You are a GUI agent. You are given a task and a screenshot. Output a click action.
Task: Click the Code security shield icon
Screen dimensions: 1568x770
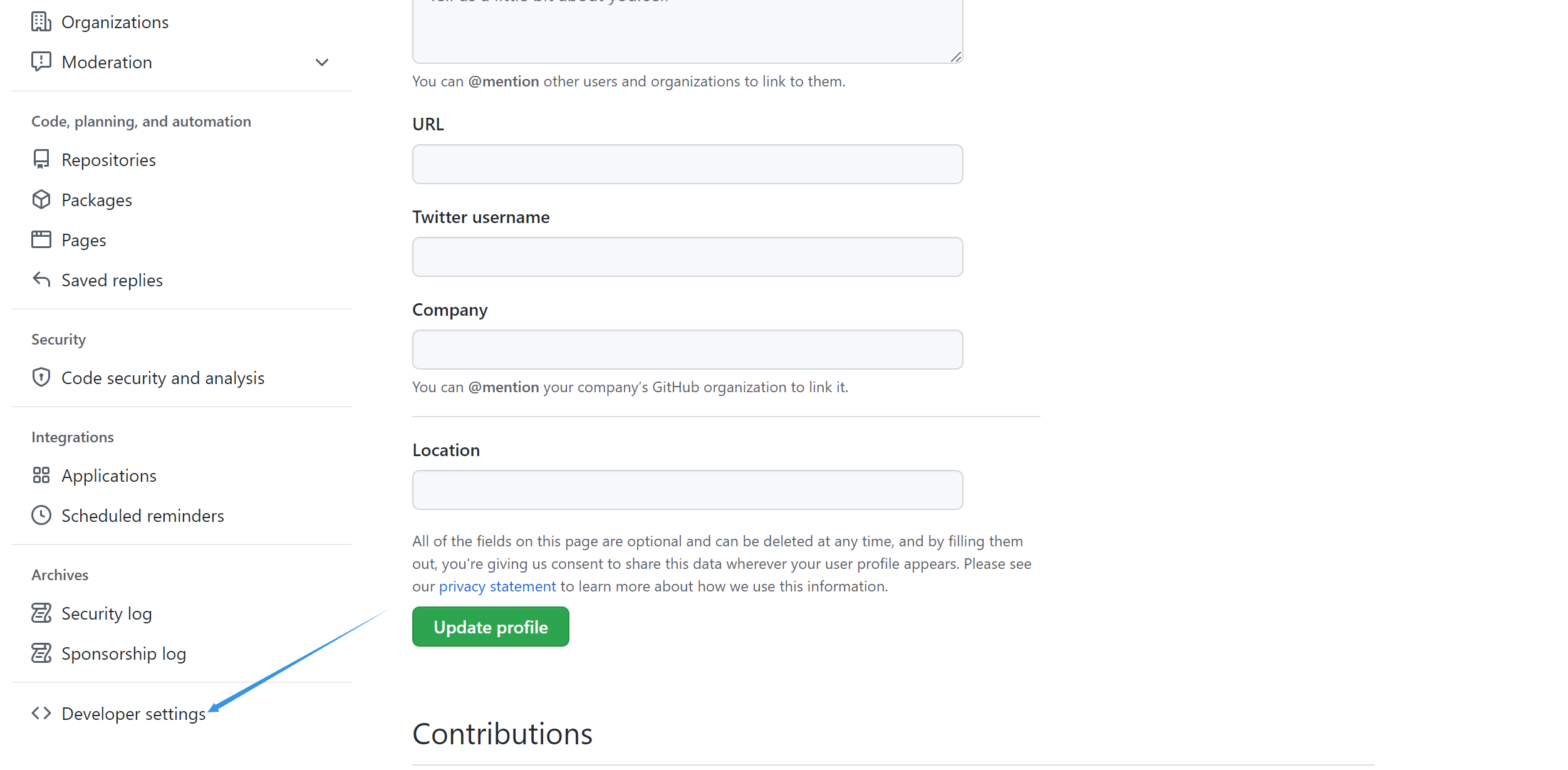coord(41,377)
